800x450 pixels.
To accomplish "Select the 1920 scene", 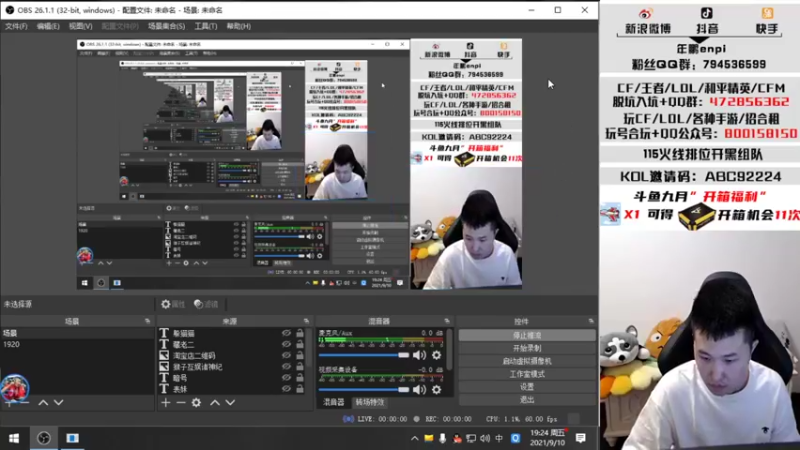I will [77, 344].
